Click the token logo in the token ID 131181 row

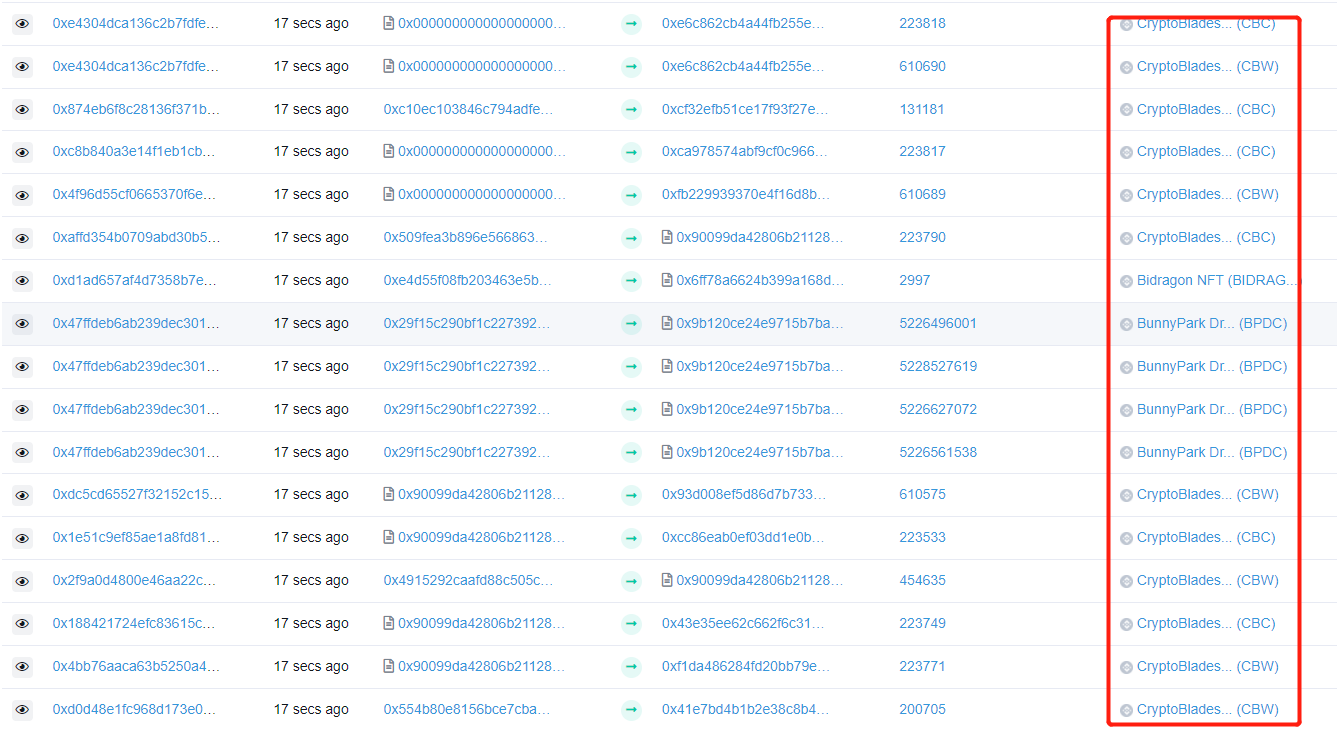pyautogui.click(x=1126, y=110)
